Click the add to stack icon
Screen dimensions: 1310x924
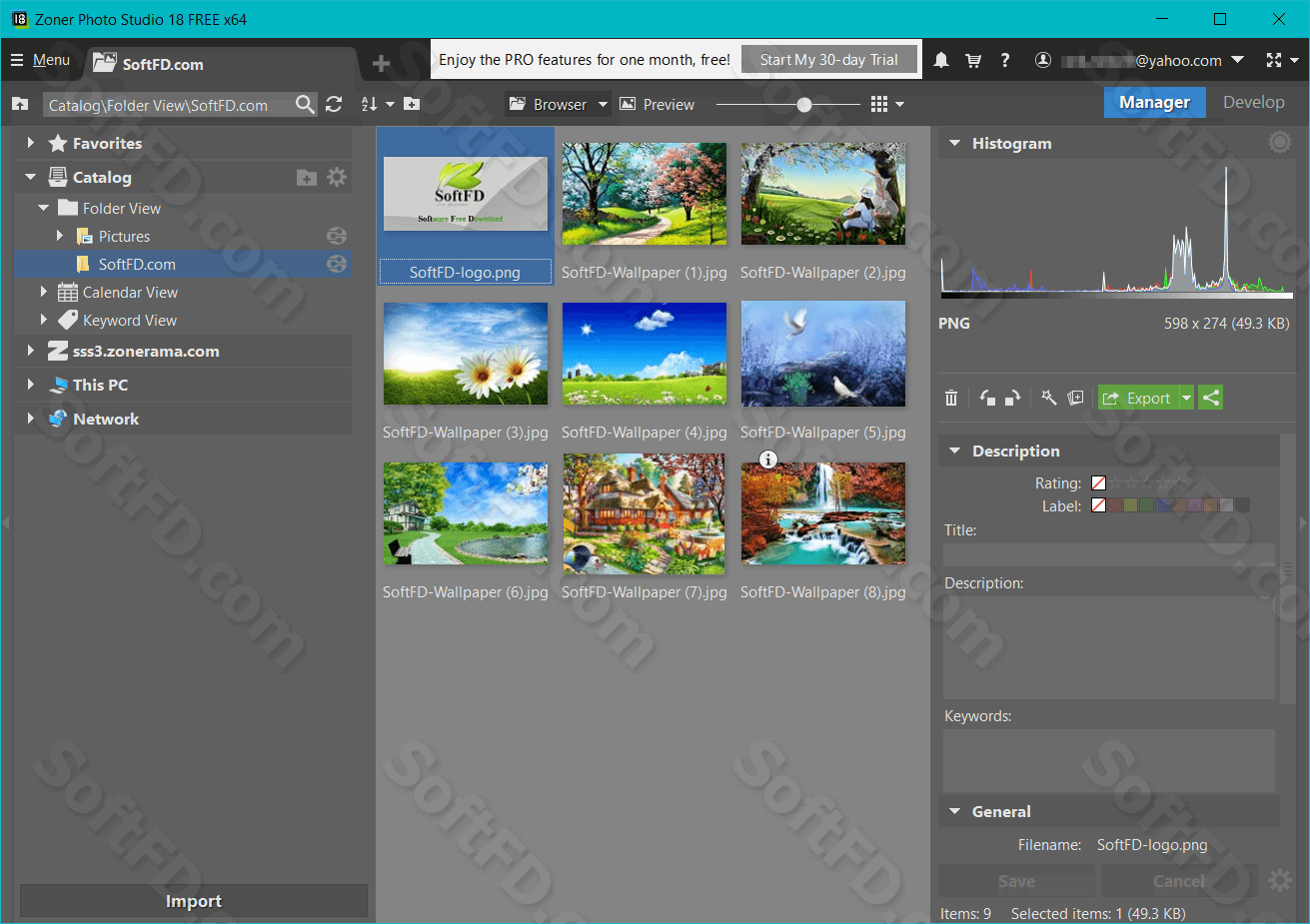tap(1075, 398)
